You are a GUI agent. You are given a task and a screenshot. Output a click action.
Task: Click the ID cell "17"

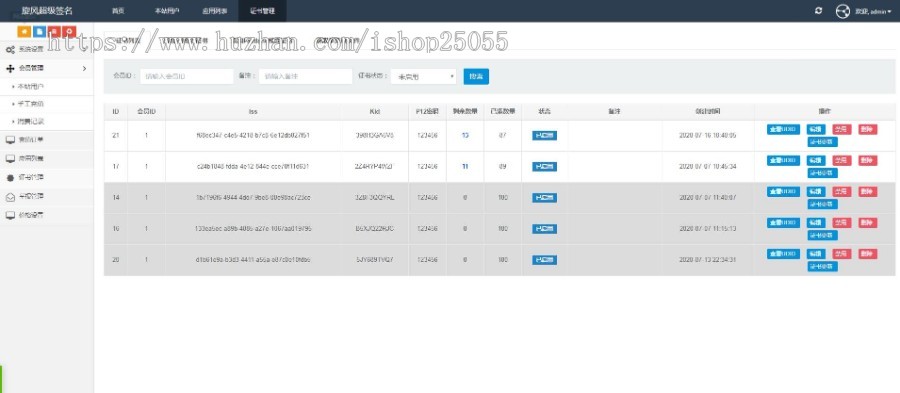click(115, 166)
